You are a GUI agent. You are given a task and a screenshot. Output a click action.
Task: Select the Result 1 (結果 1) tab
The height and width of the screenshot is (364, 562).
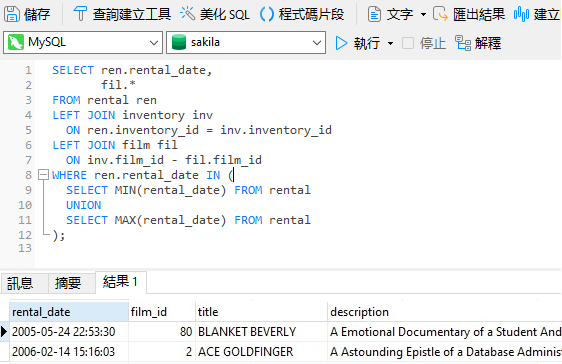tap(121, 282)
